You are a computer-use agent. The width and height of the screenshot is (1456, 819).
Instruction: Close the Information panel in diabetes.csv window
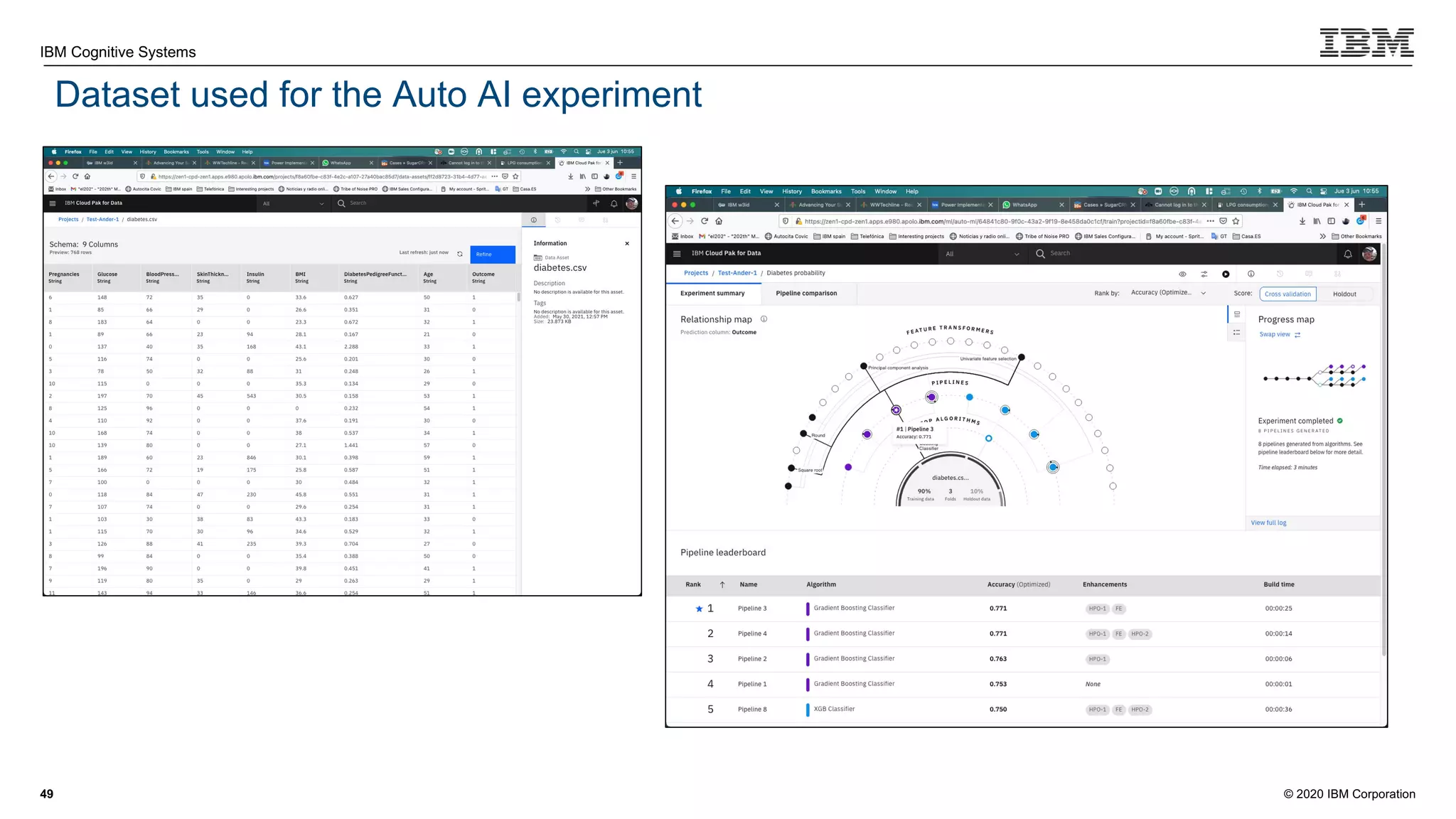point(627,244)
